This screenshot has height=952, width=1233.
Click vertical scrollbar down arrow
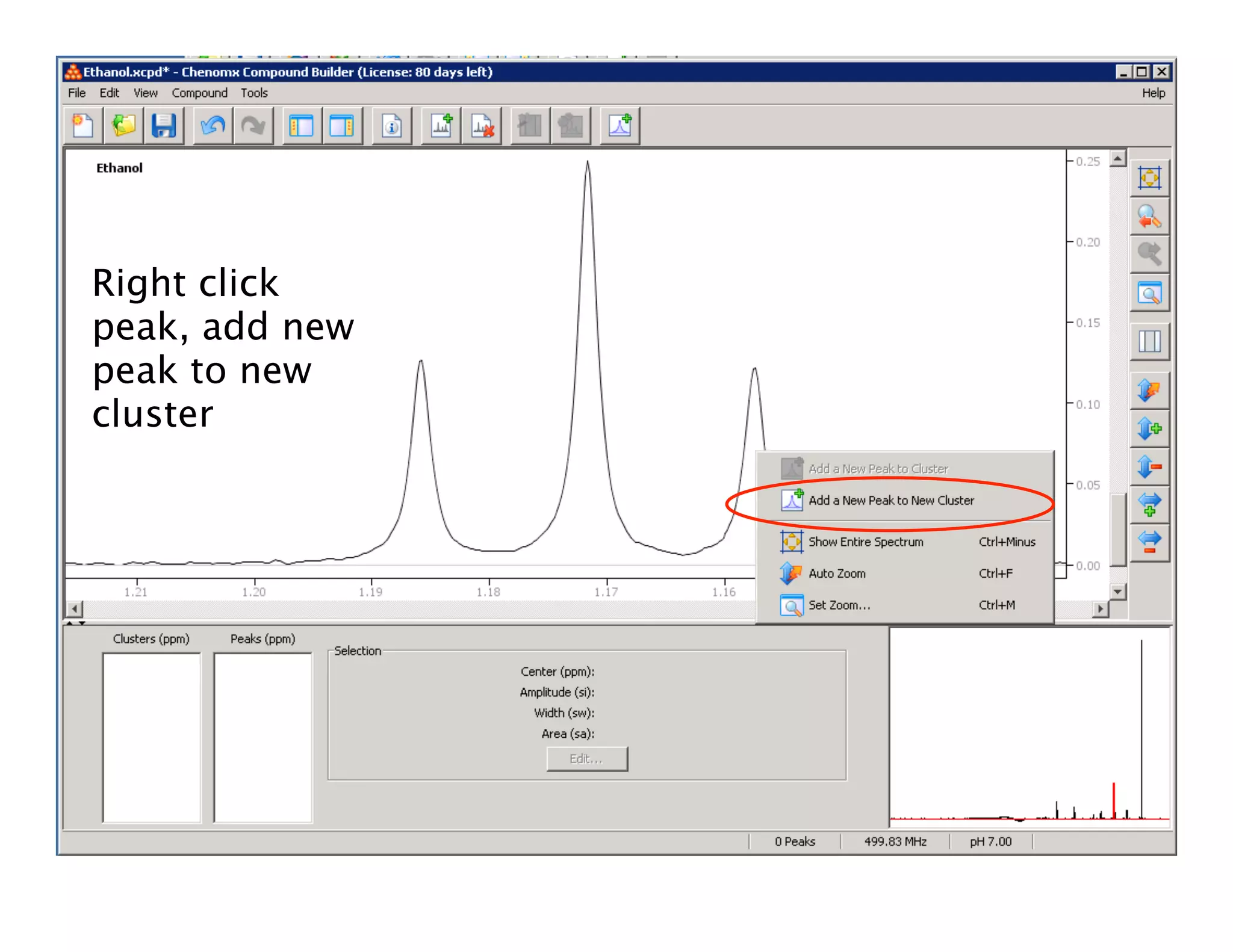pyautogui.click(x=1118, y=592)
